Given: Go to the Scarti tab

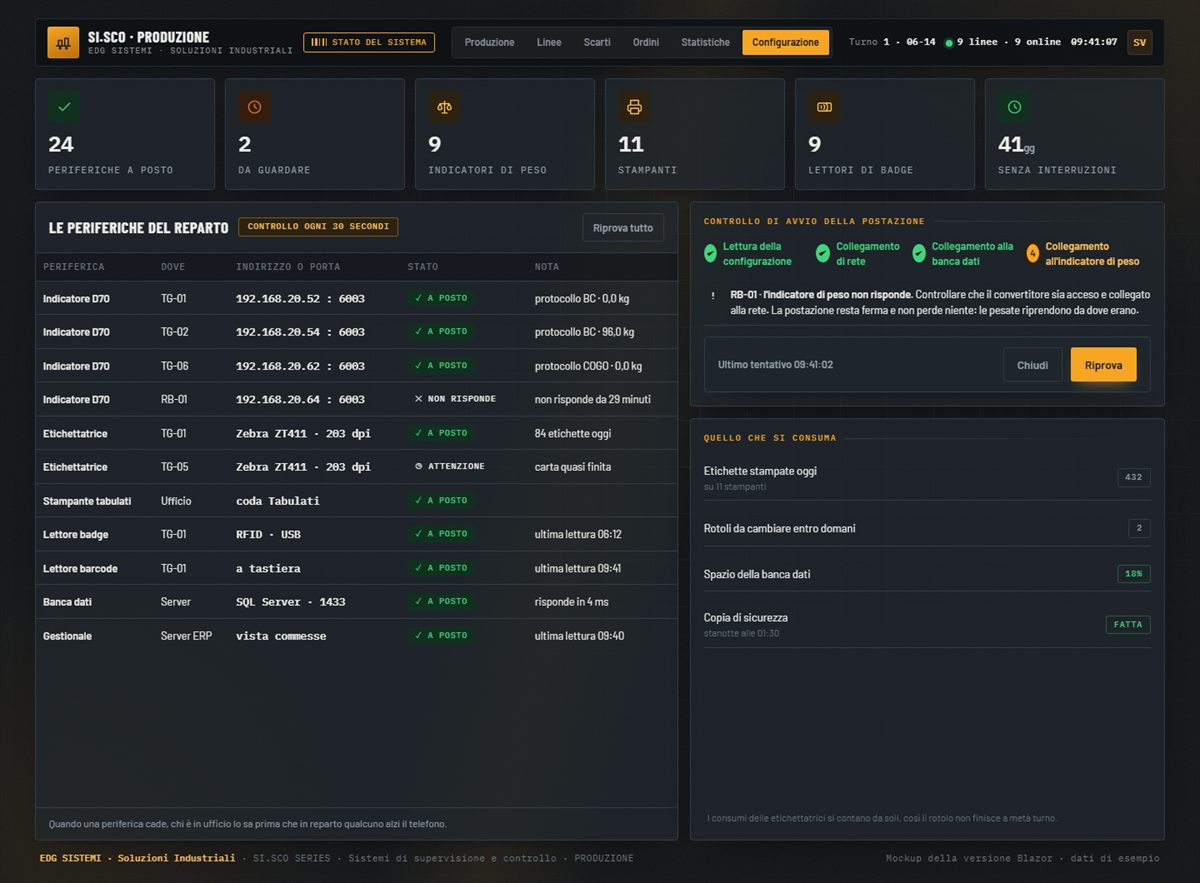Looking at the screenshot, I should tap(597, 42).
